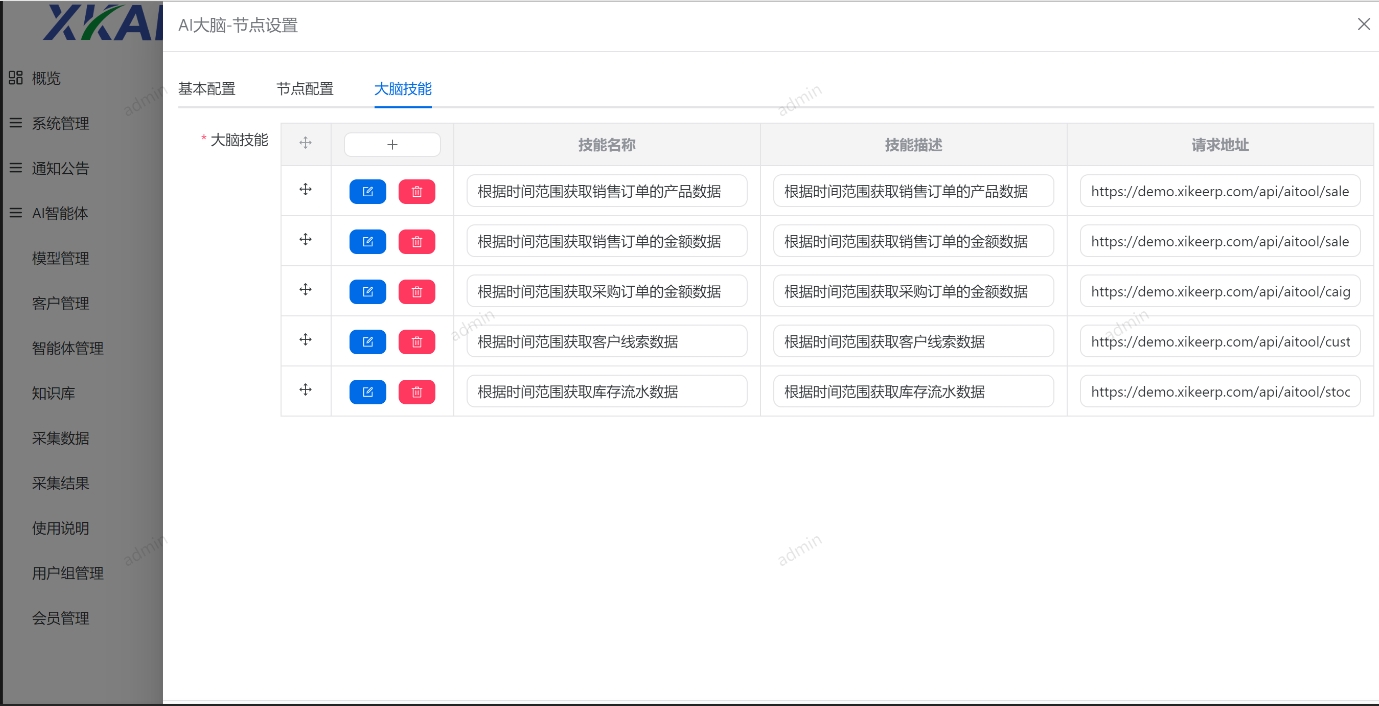1379x706 pixels.
Task: Click the drag handle of the last skill row
Action: 306,390
